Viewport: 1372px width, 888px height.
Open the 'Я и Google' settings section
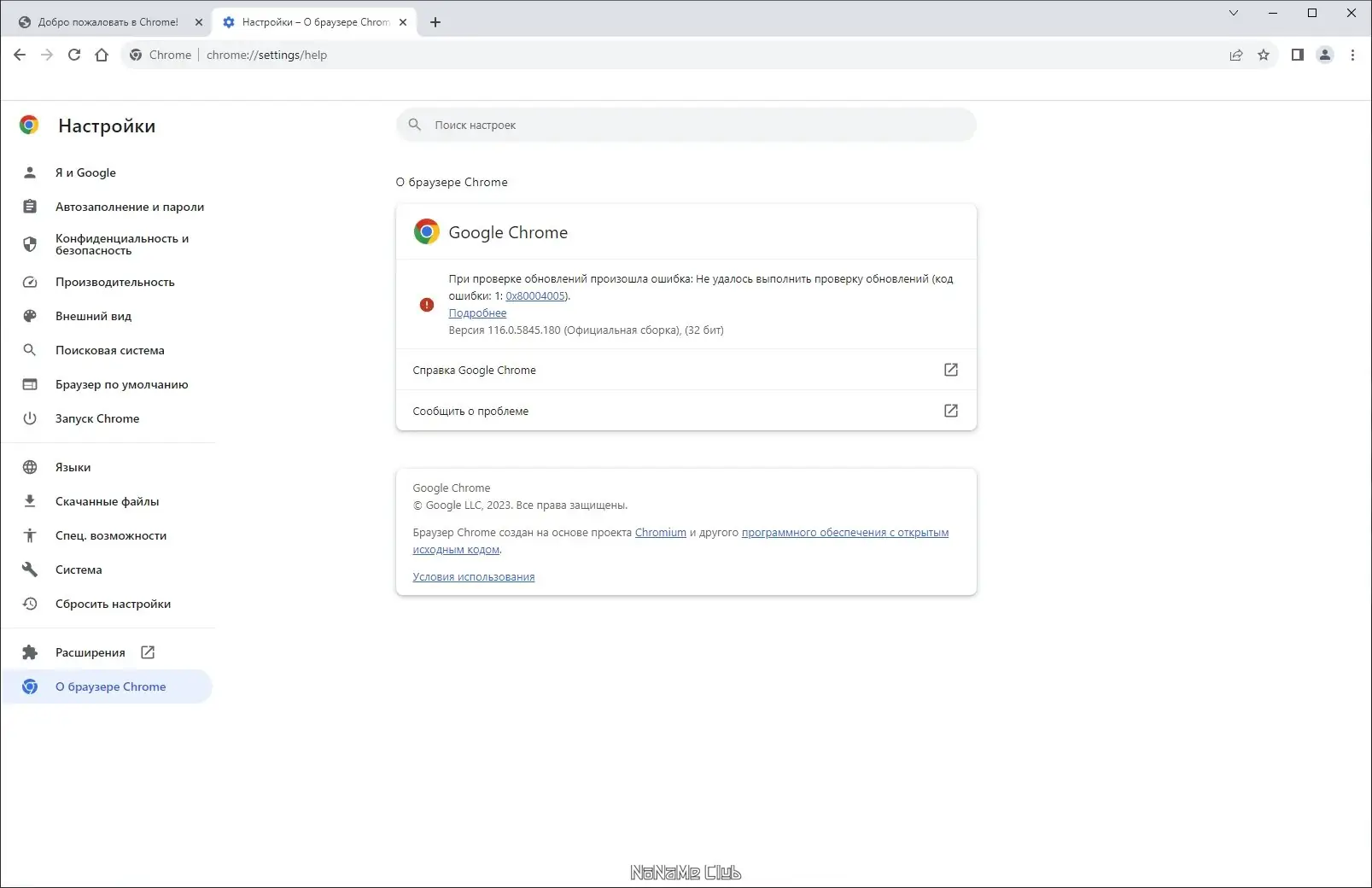108,172
